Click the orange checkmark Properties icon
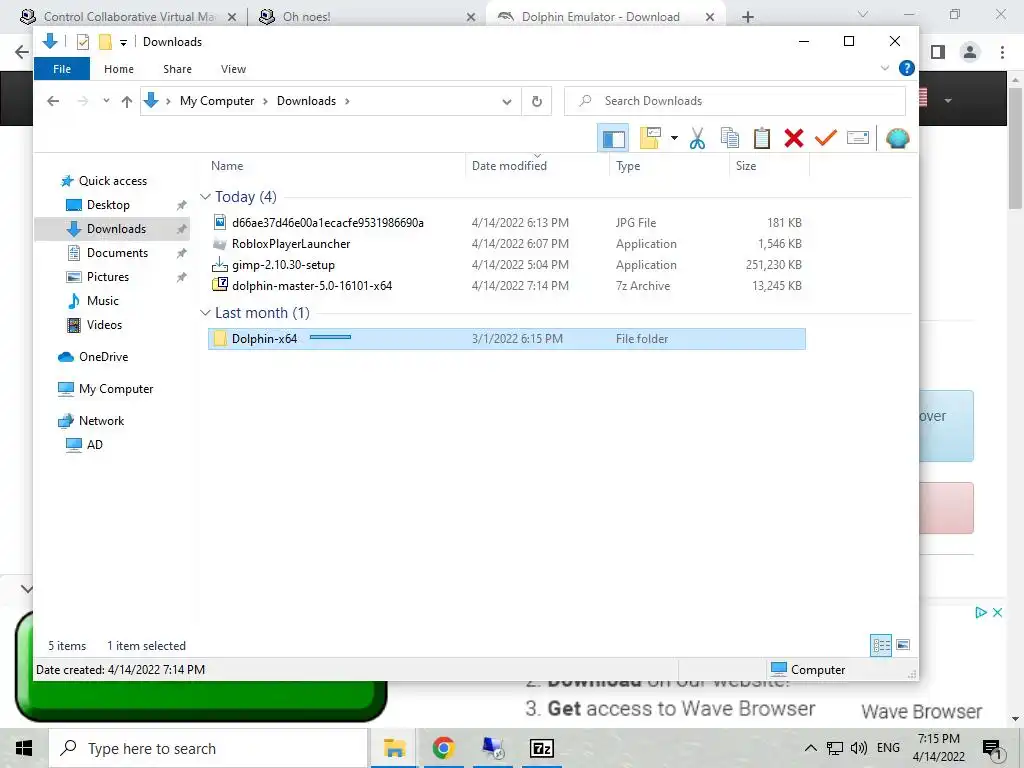Viewport: 1024px width, 768px height. click(825, 138)
